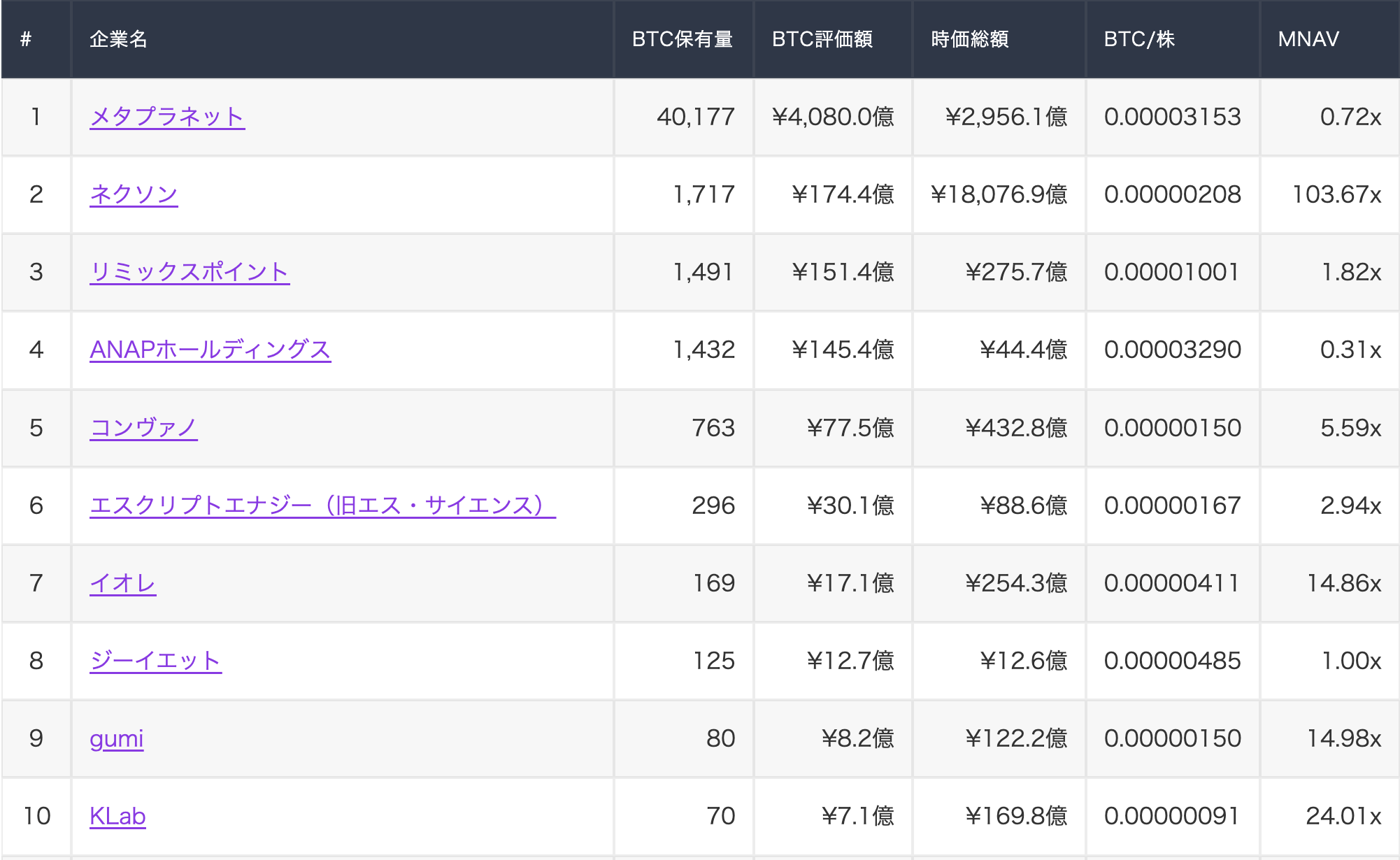Select the 0.00003153 BTC per share cell
The image size is (1400, 860).
click(1173, 117)
